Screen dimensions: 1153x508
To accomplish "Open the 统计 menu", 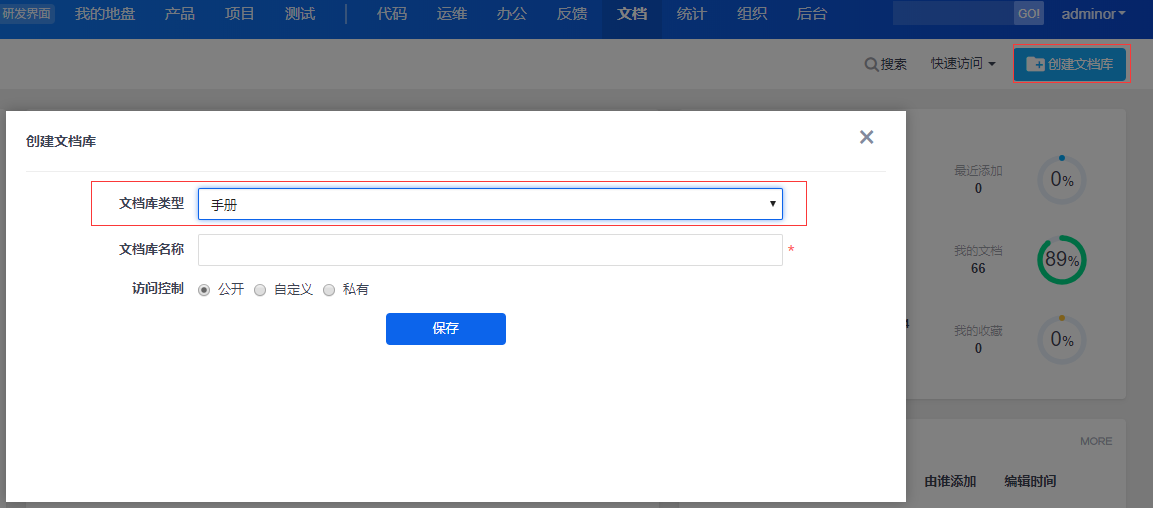I will pos(691,14).
